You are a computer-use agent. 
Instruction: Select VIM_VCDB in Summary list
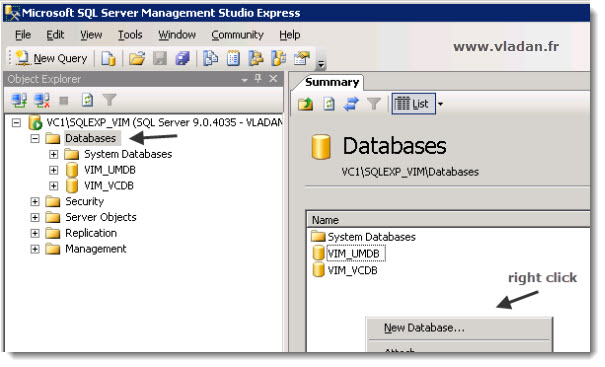coord(352,271)
